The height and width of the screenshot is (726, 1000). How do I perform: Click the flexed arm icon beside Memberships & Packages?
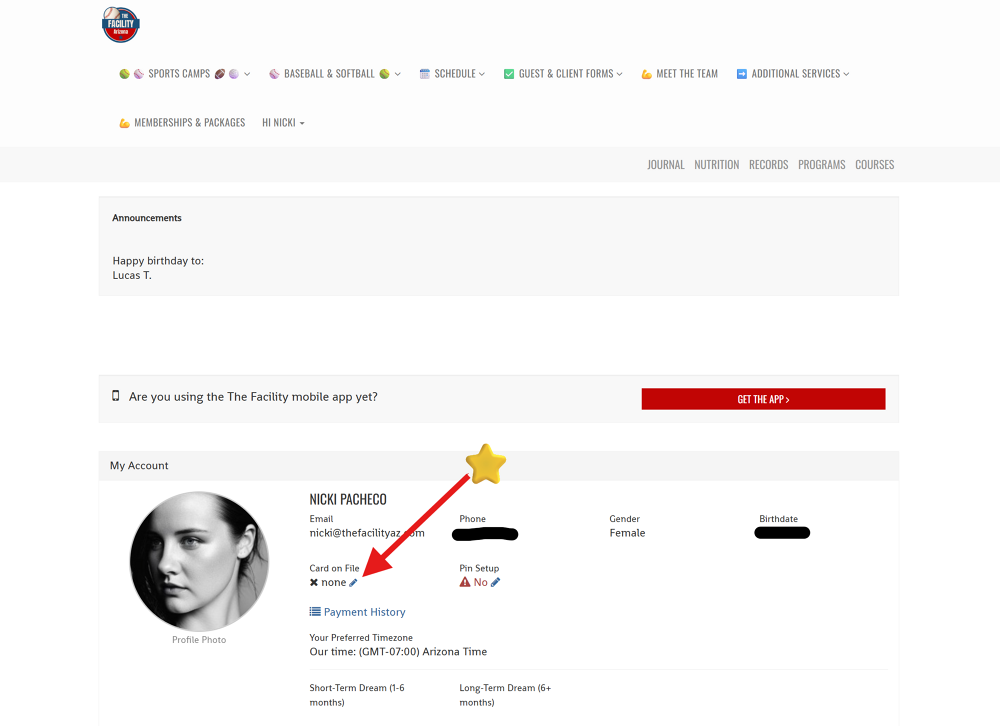tap(124, 122)
